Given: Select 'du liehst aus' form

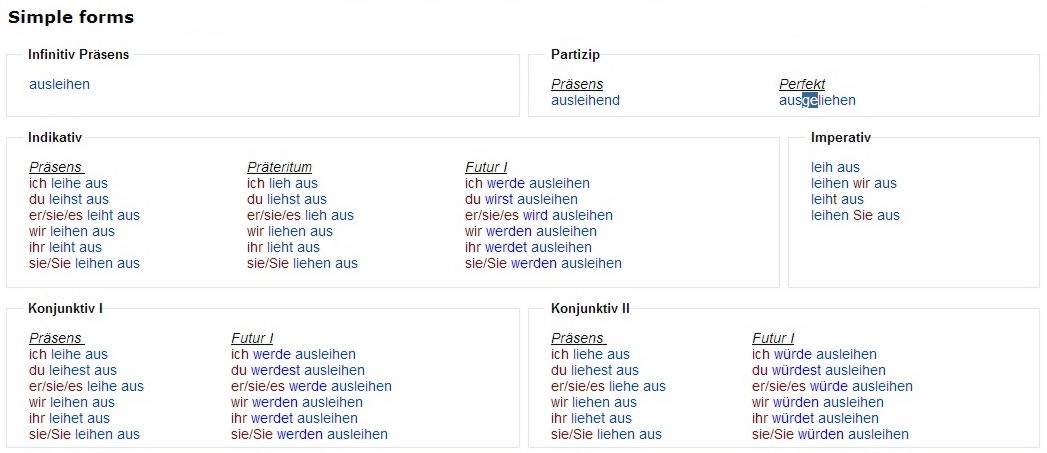Looking at the screenshot, I should coord(286,199).
